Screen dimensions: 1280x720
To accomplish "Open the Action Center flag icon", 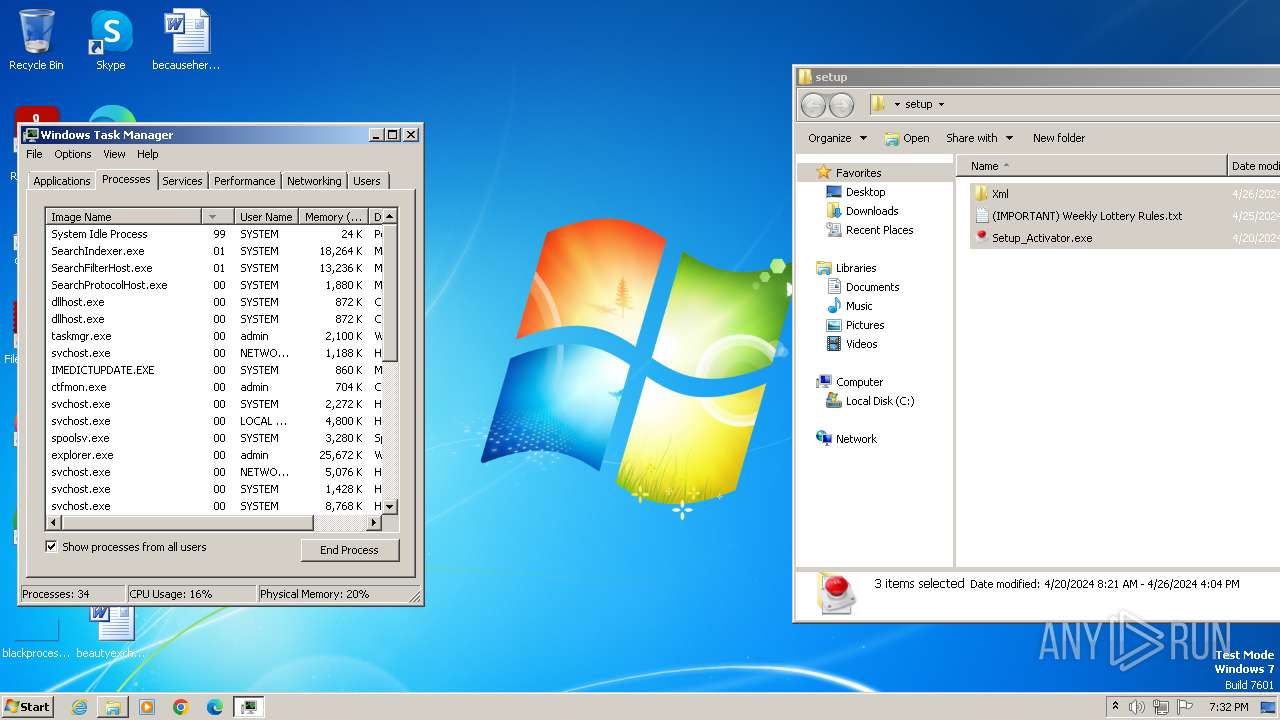I will click(1185, 707).
